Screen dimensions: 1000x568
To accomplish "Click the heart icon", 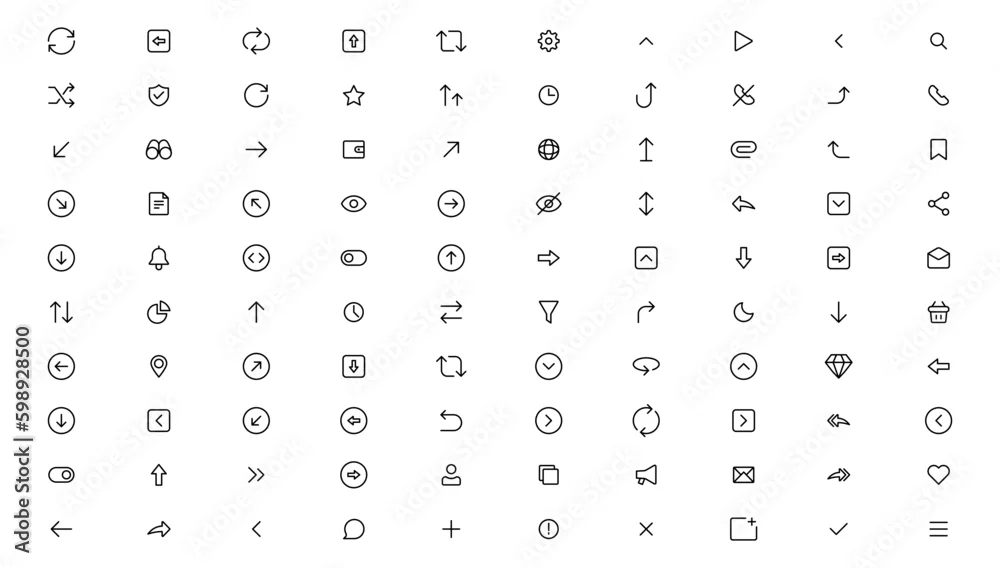I will [938, 475].
